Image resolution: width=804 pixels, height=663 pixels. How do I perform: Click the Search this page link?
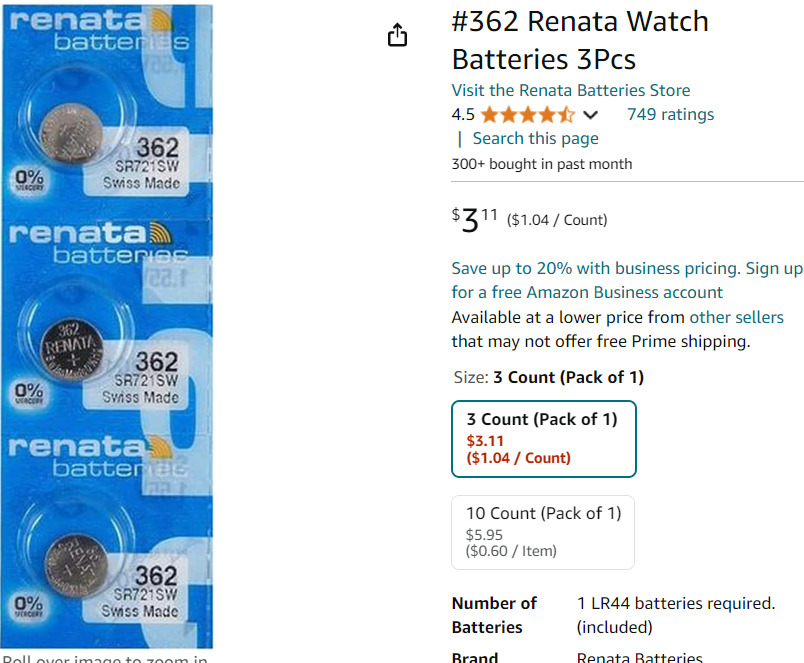[535, 139]
